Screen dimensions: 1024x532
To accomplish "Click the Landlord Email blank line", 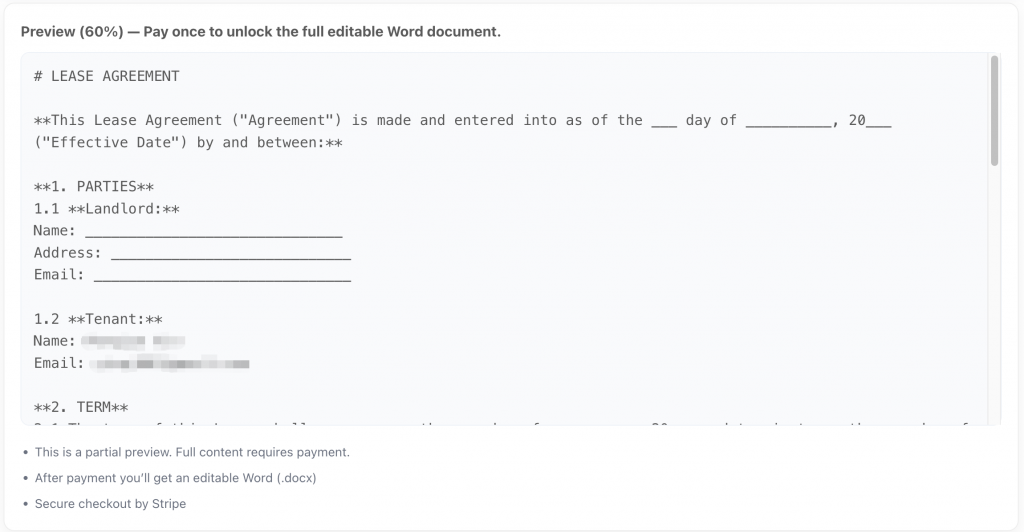I will (221, 275).
